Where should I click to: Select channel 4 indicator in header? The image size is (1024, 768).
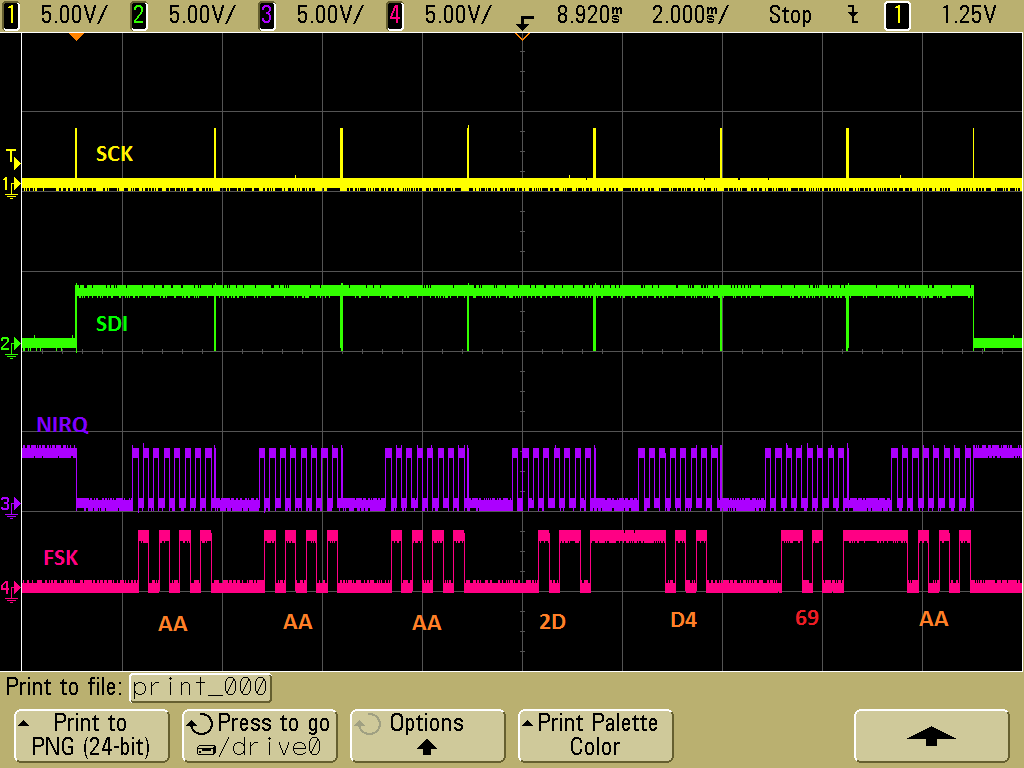394,15
